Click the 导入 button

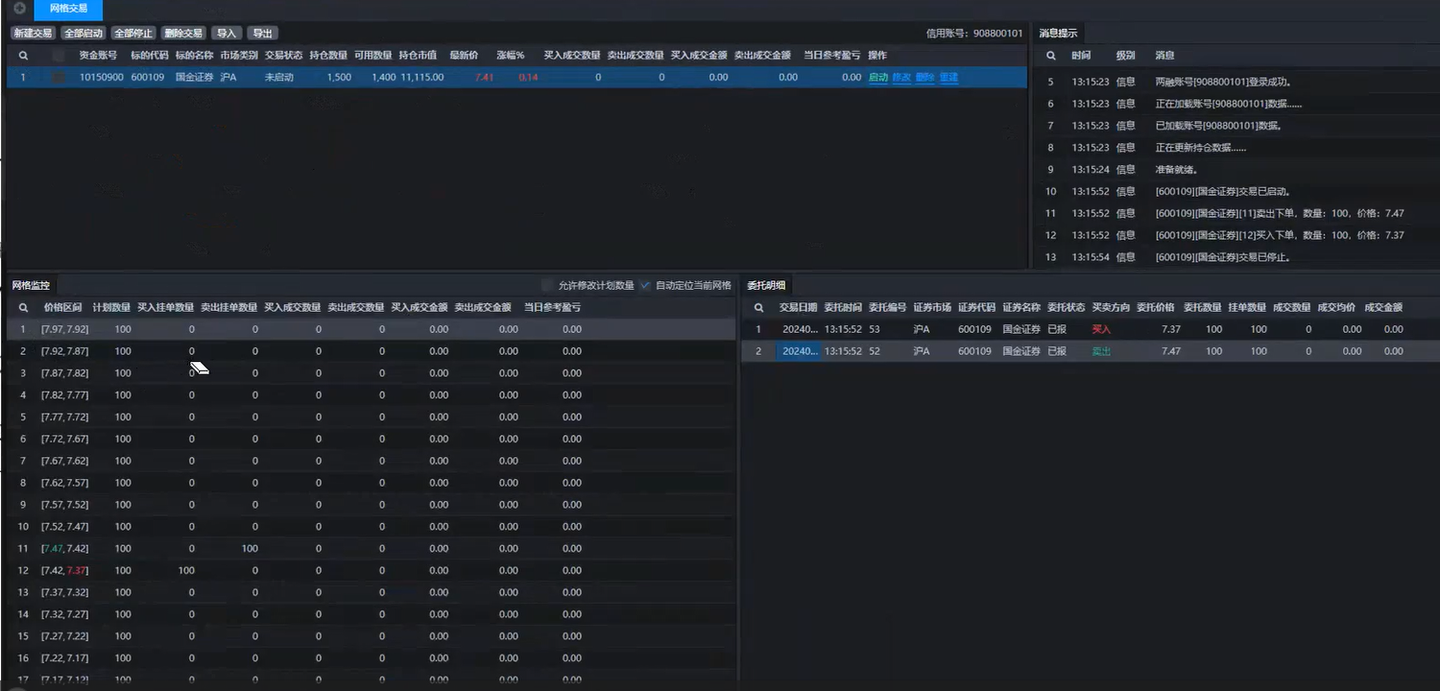227,33
